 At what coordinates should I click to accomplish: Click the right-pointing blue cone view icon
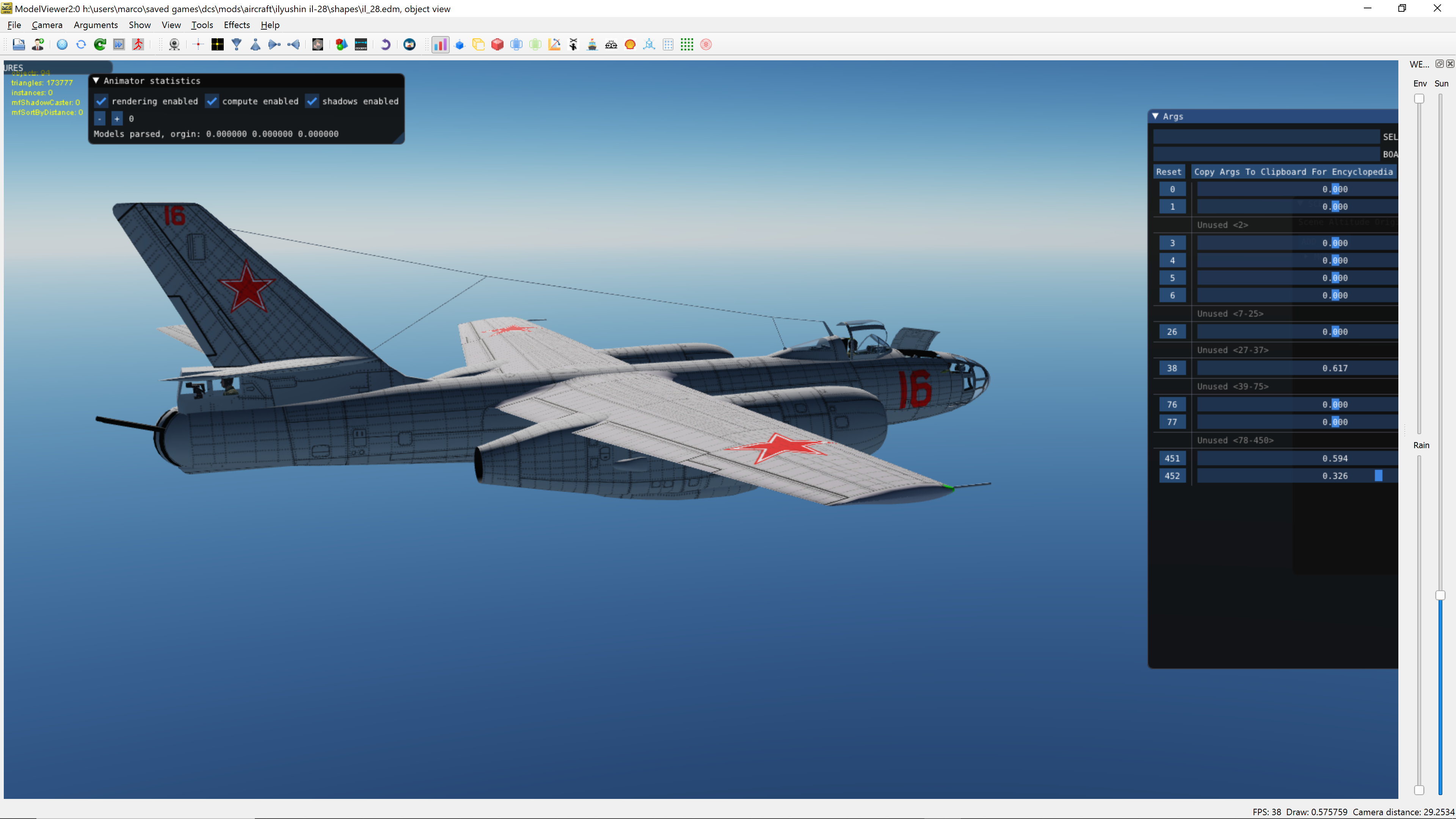275,45
